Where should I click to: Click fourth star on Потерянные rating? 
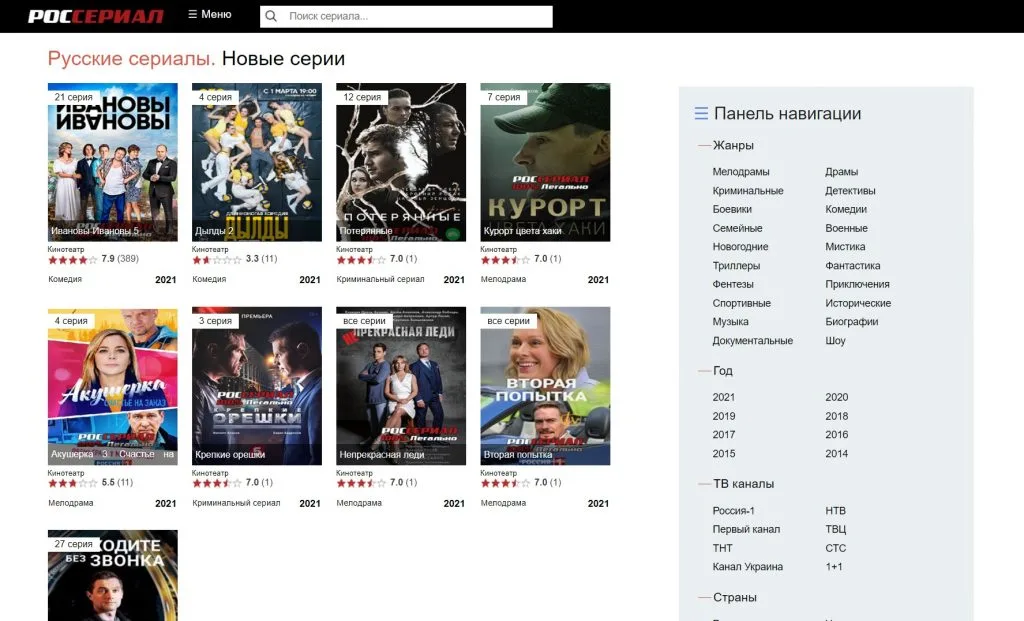371,257
